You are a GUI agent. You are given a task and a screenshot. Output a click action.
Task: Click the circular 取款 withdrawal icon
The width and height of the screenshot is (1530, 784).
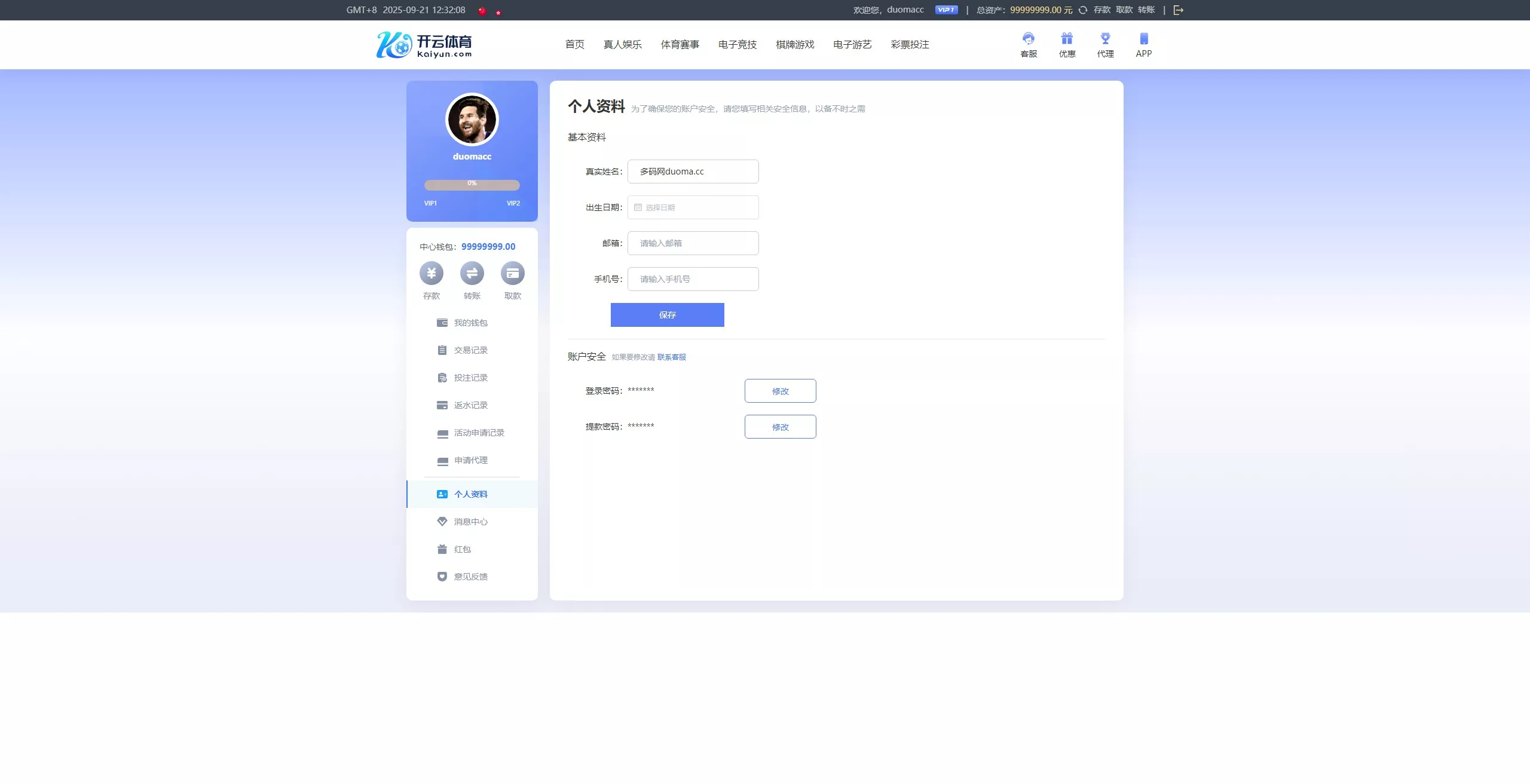point(512,272)
